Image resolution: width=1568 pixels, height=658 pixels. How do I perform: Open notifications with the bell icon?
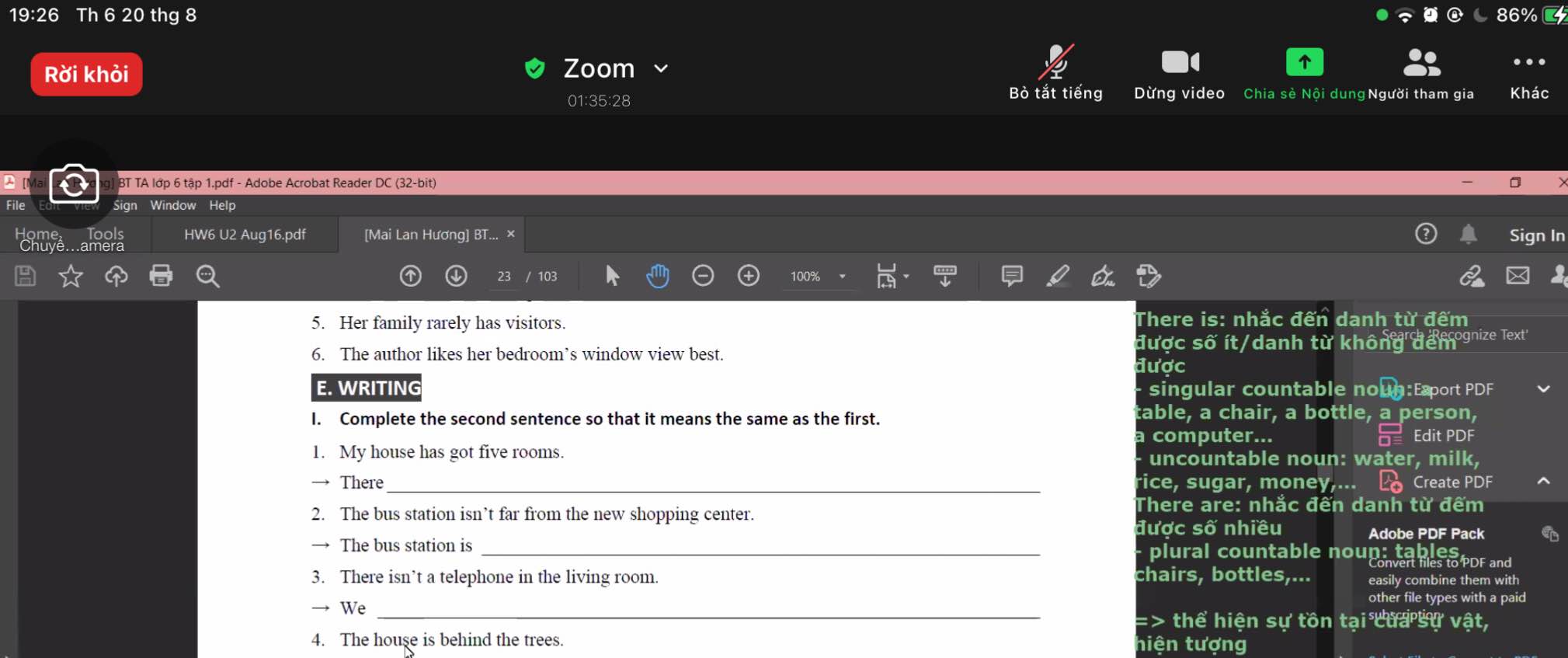click(1468, 234)
